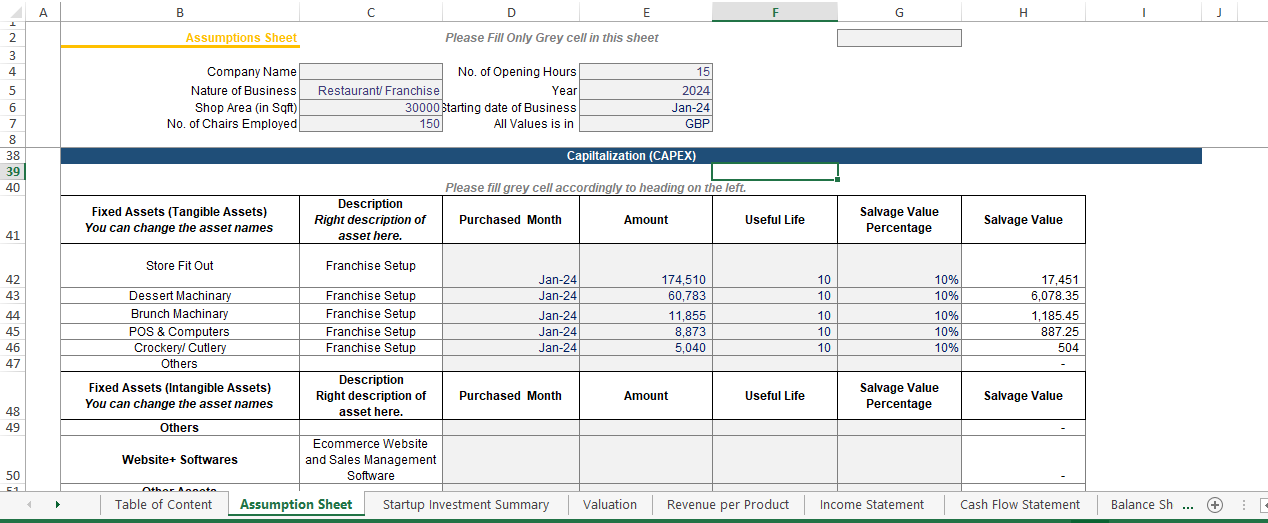This screenshot has width=1268, height=523.
Task: Open the Income Statement tab
Action: tap(872, 505)
